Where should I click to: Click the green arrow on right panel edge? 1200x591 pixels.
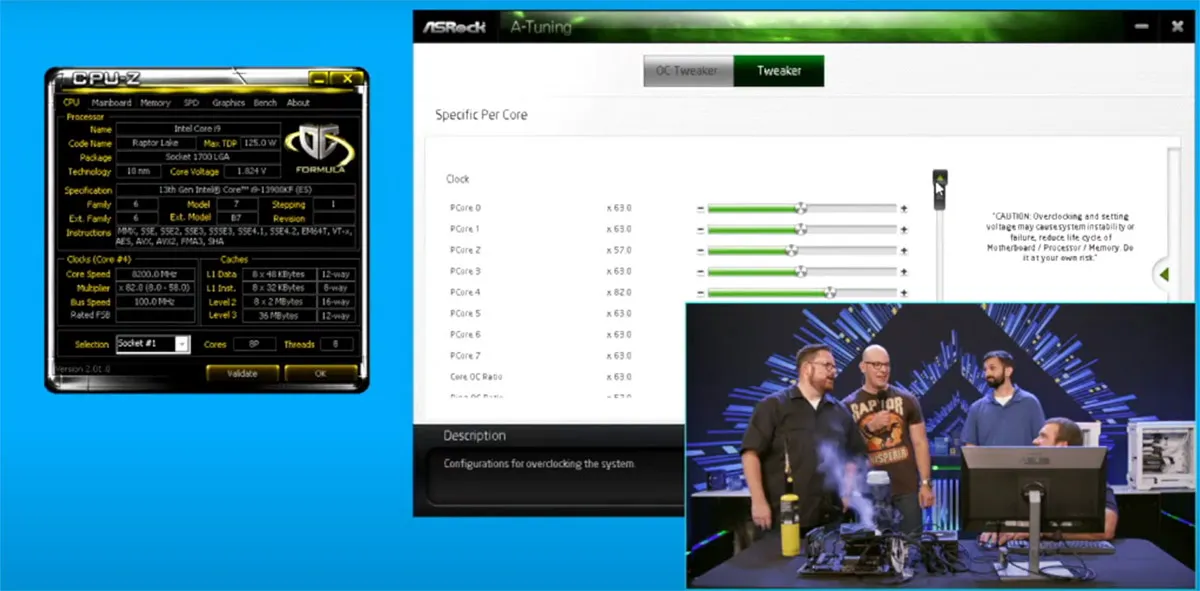(1163, 273)
